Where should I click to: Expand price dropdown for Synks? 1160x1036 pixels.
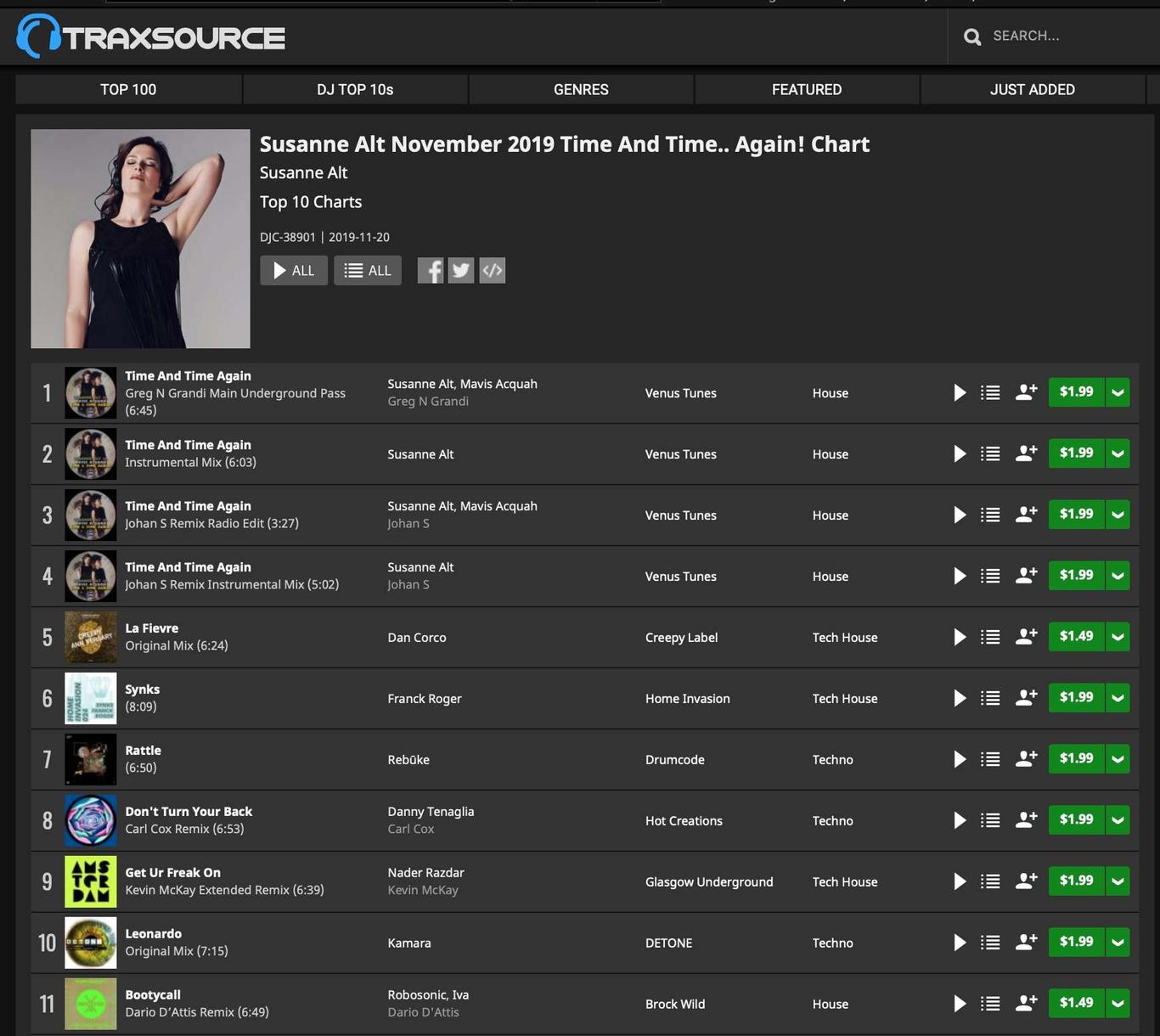tap(1118, 698)
